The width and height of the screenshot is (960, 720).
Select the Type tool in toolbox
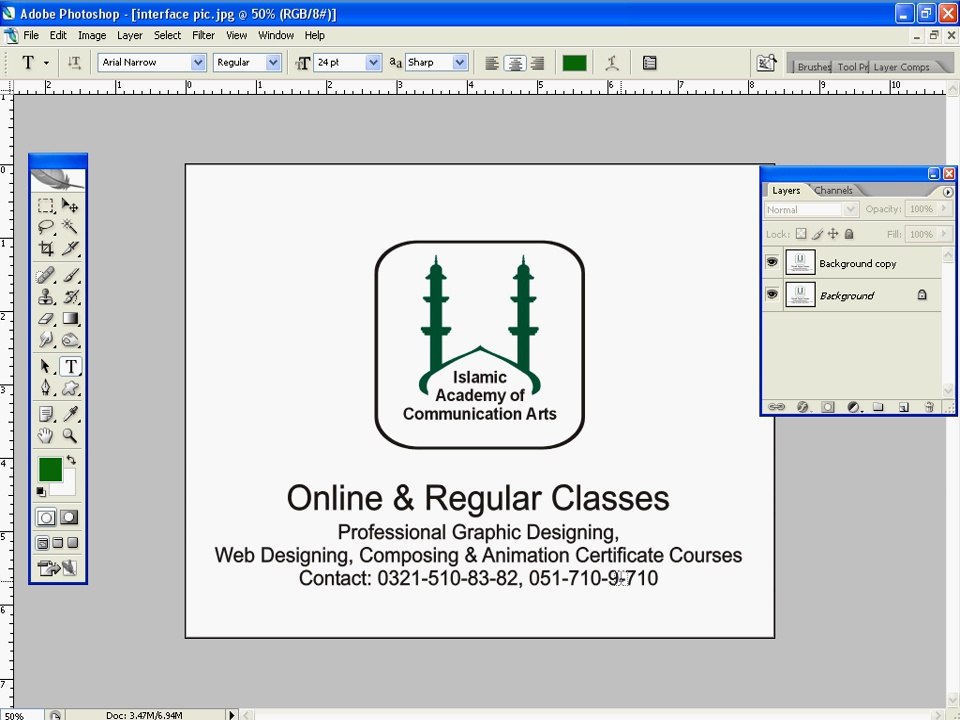pyautogui.click(x=70, y=366)
